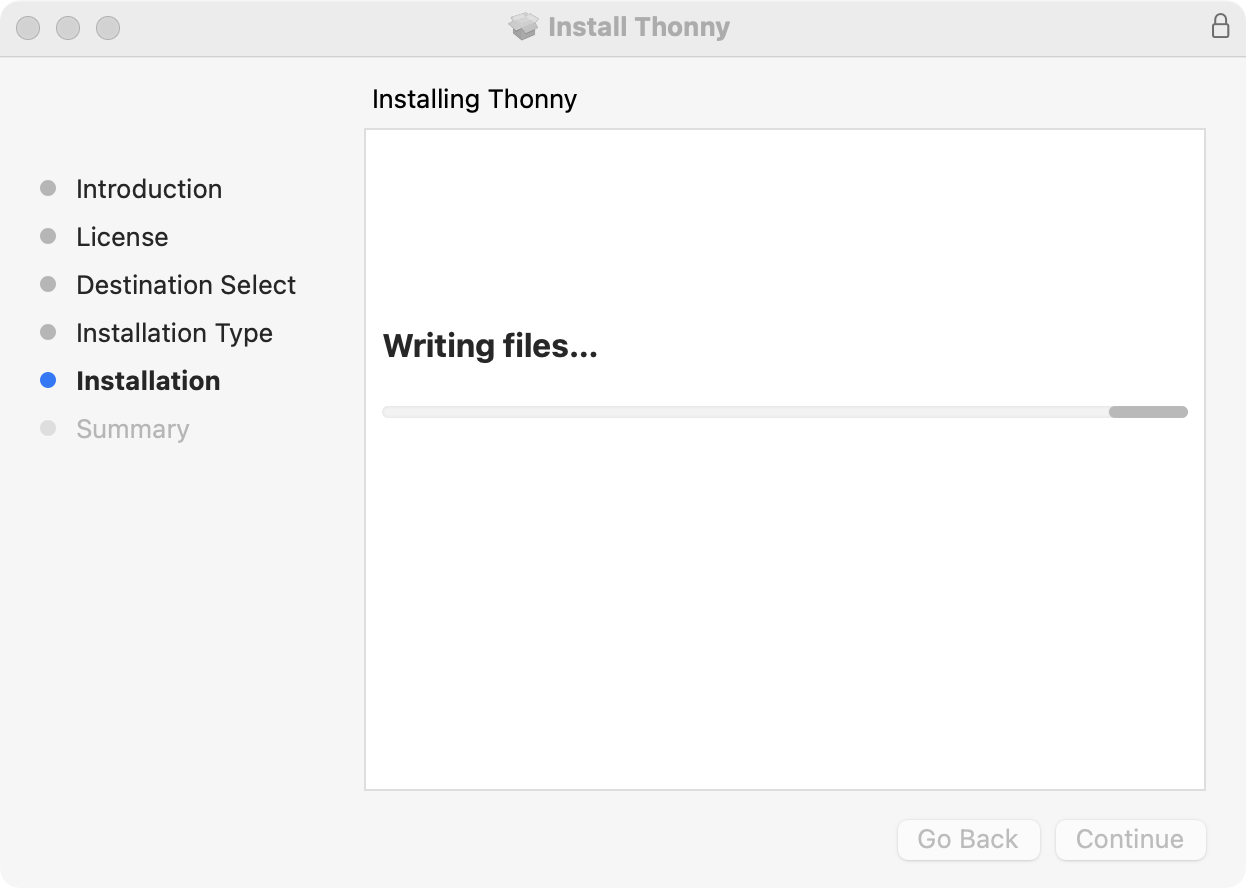Click the License step bullet
1246x888 pixels.
(x=48, y=236)
